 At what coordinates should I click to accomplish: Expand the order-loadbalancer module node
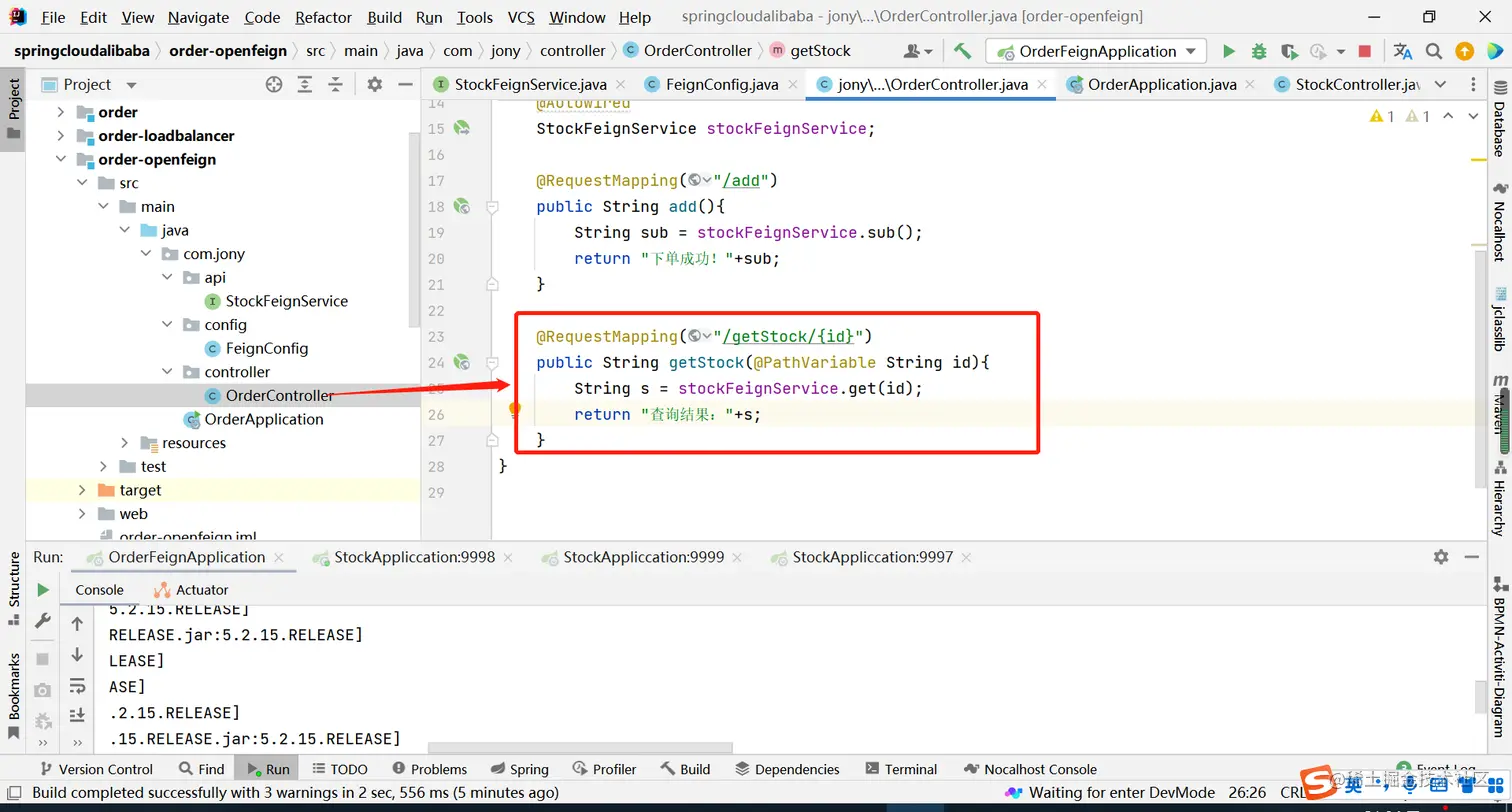(x=61, y=136)
